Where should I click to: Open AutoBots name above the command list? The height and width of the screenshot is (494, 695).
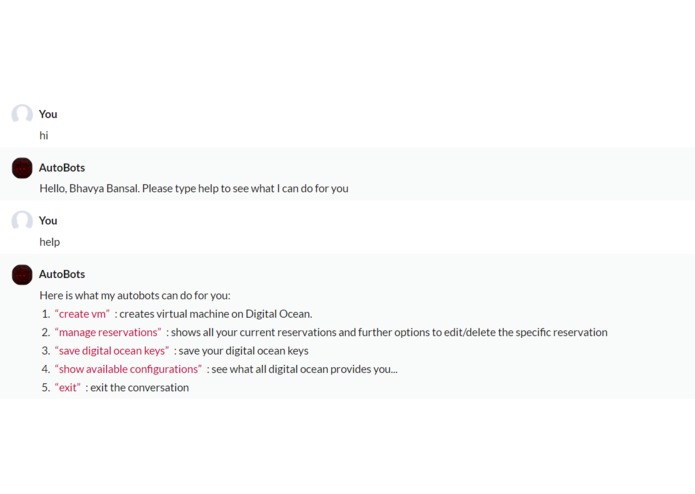click(x=62, y=274)
